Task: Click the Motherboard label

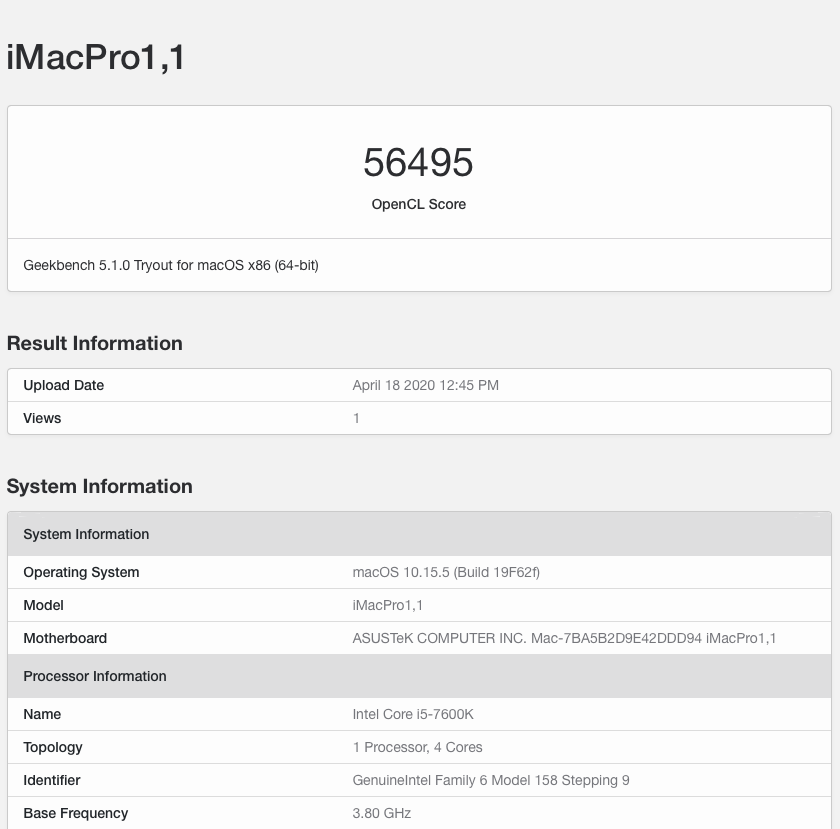Action: pos(65,638)
